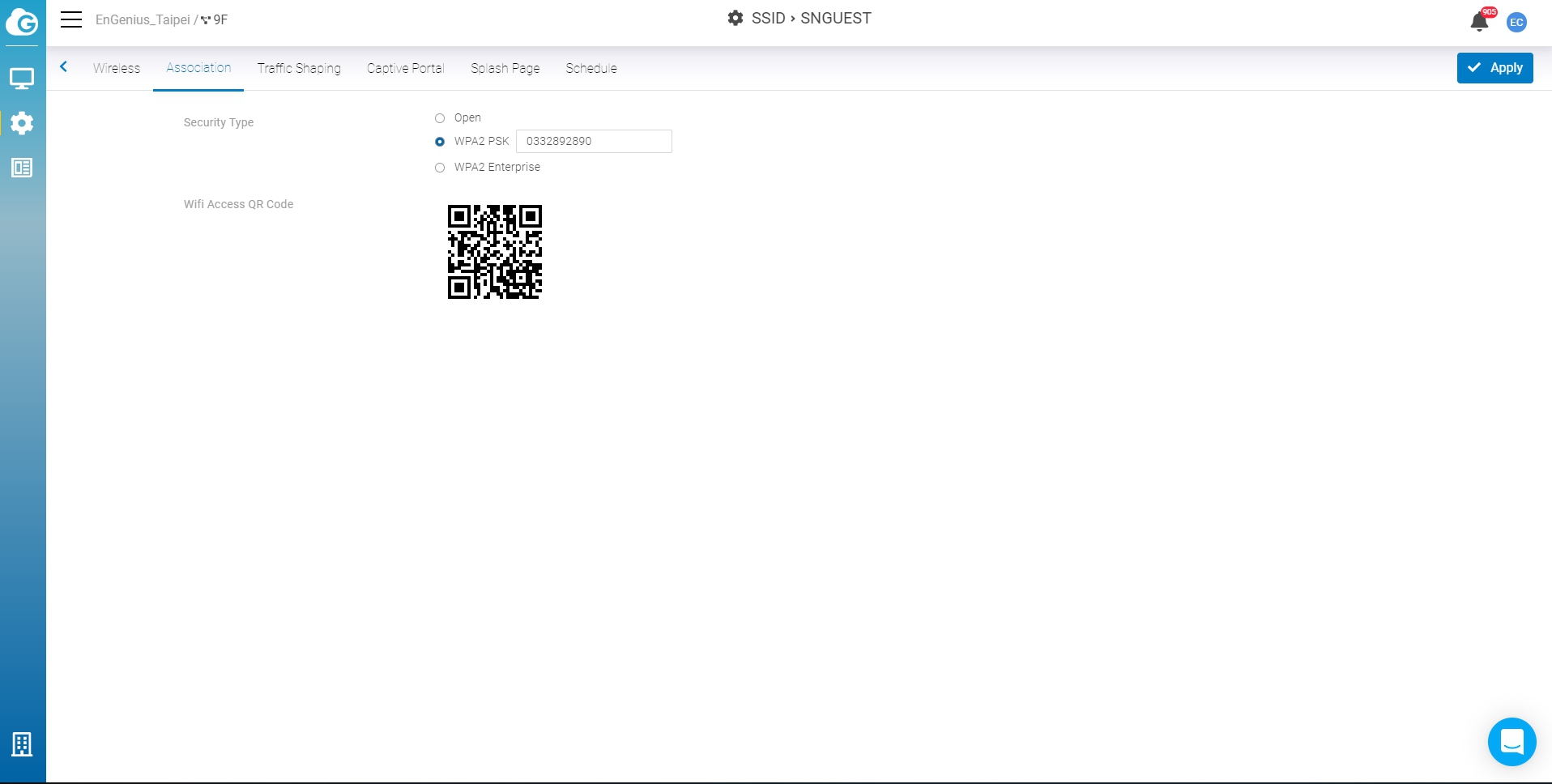Apply the SSID settings
1552x784 pixels.
coord(1494,68)
